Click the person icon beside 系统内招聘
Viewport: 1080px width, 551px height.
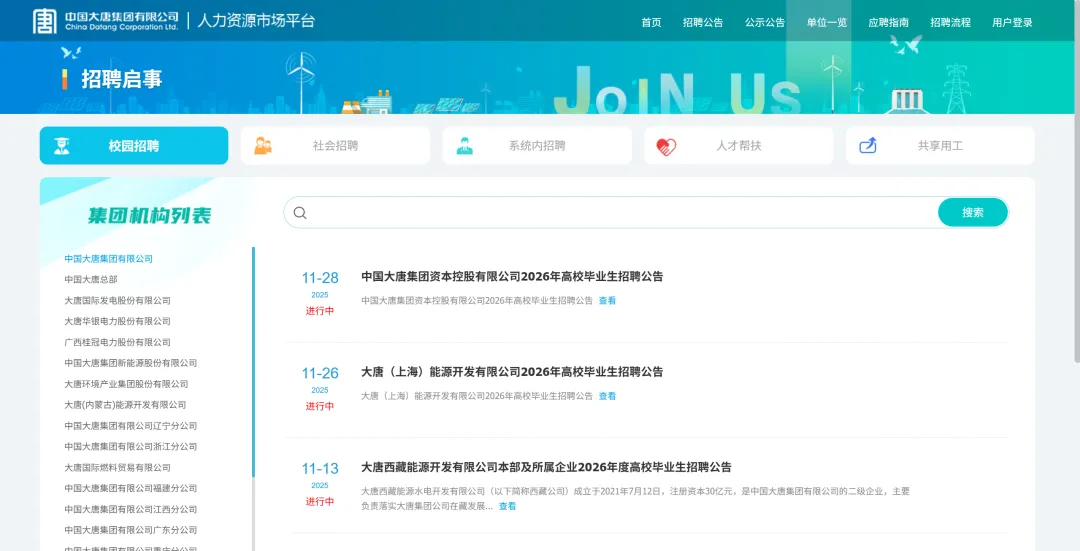(465, 146)
